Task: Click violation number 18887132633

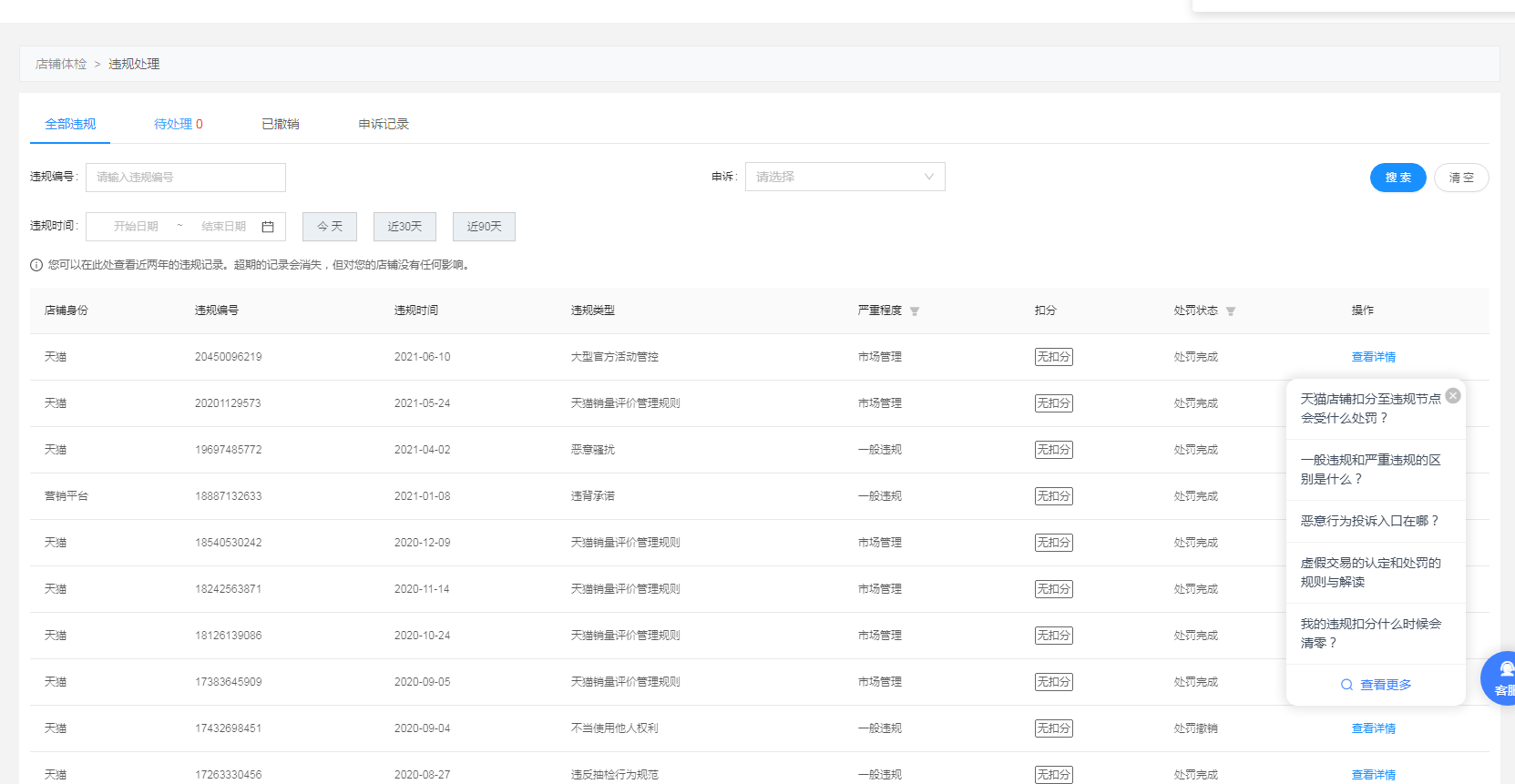Action: pyautogui.click(x=228, y=496)
